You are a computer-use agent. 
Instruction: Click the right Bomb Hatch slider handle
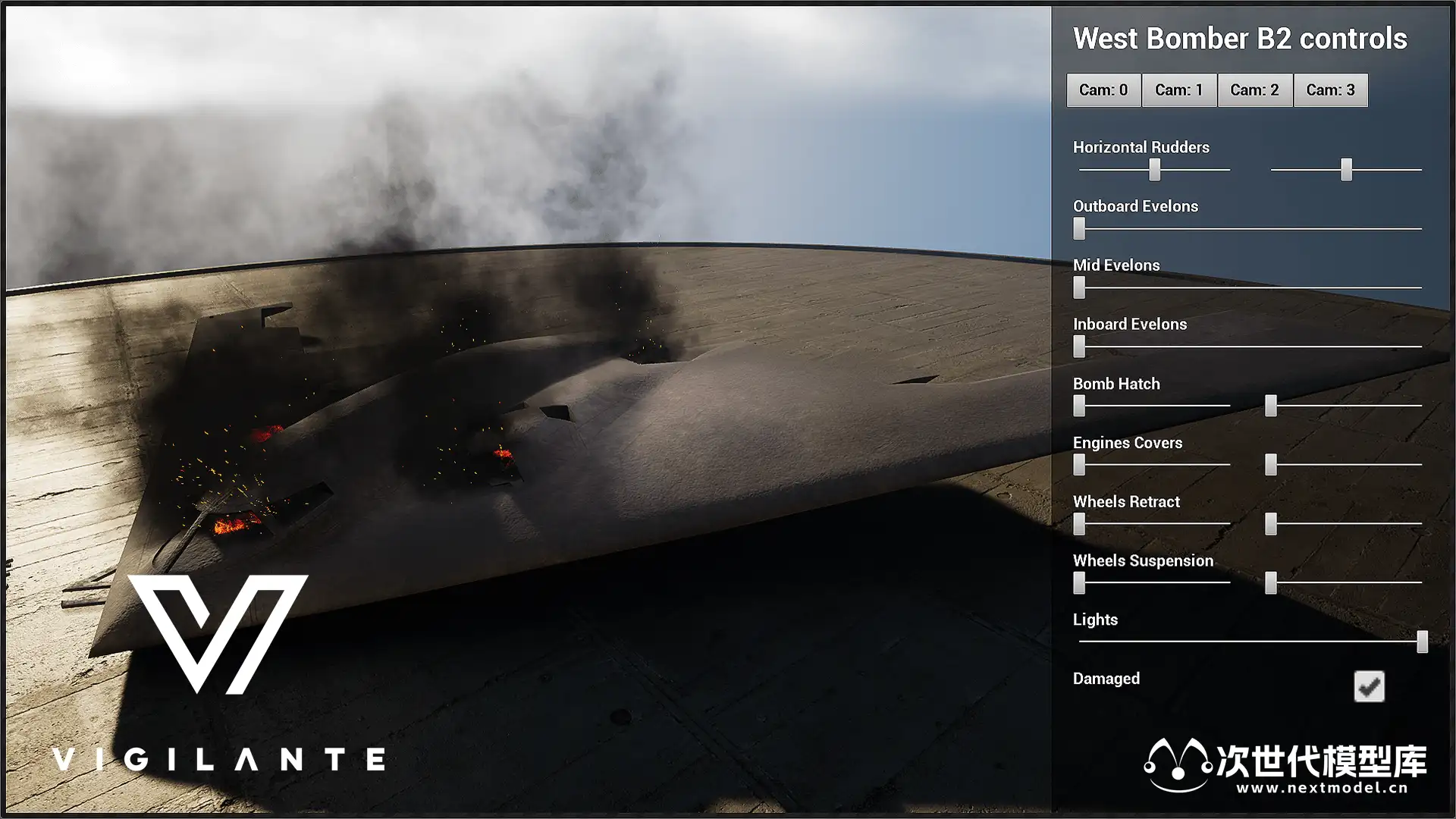point(1271,406)
